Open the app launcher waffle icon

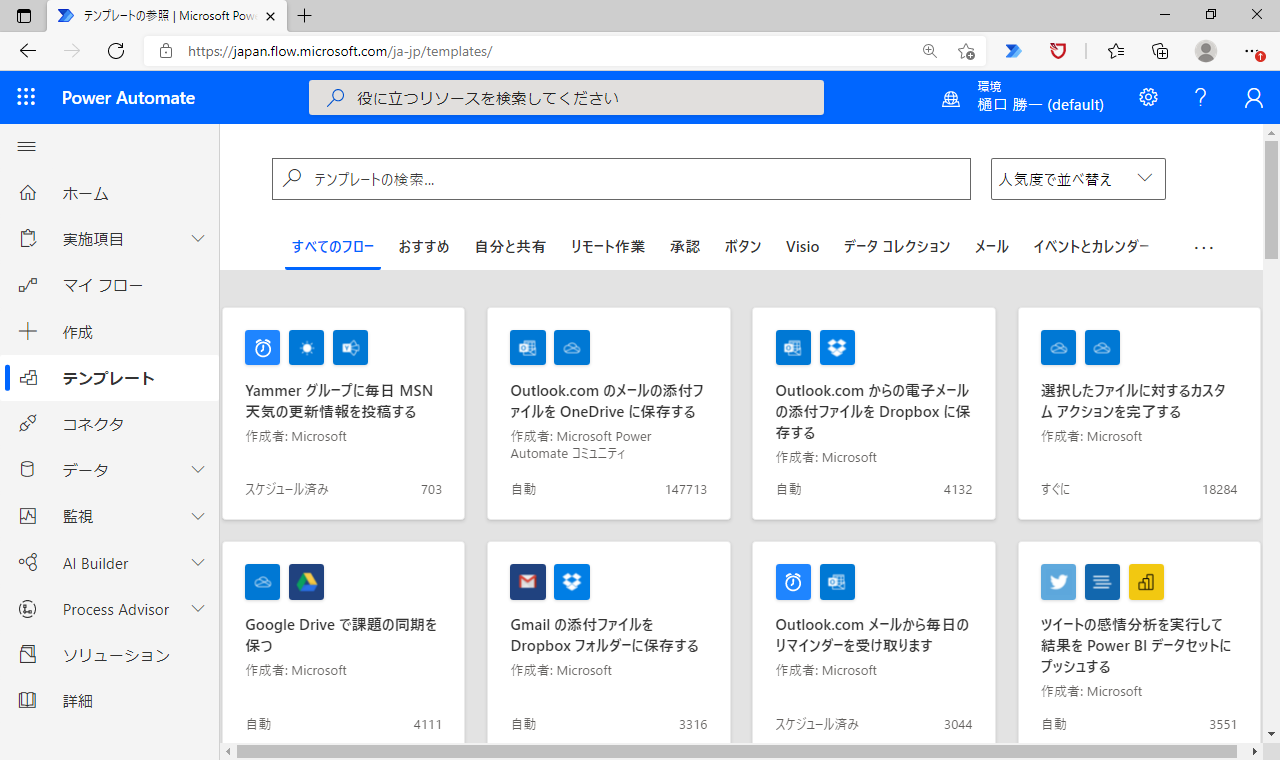(26, 97)
